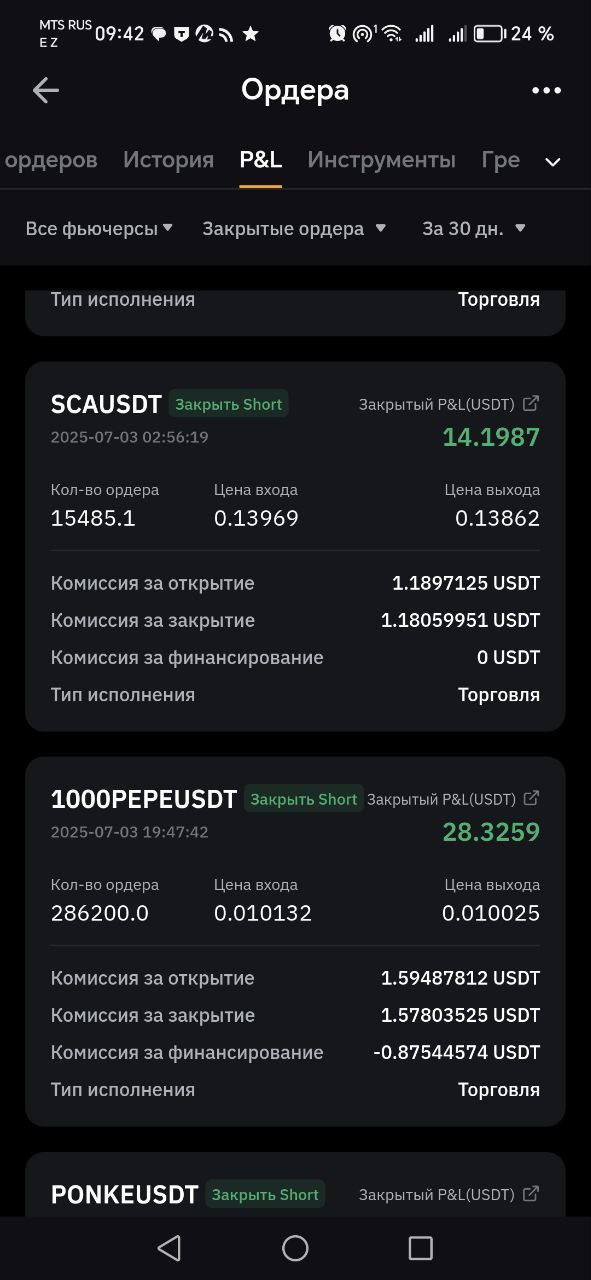Open the three-dots more menu
The width and height of the screenshot is (591, 1280).
click(x=546, y=90)
